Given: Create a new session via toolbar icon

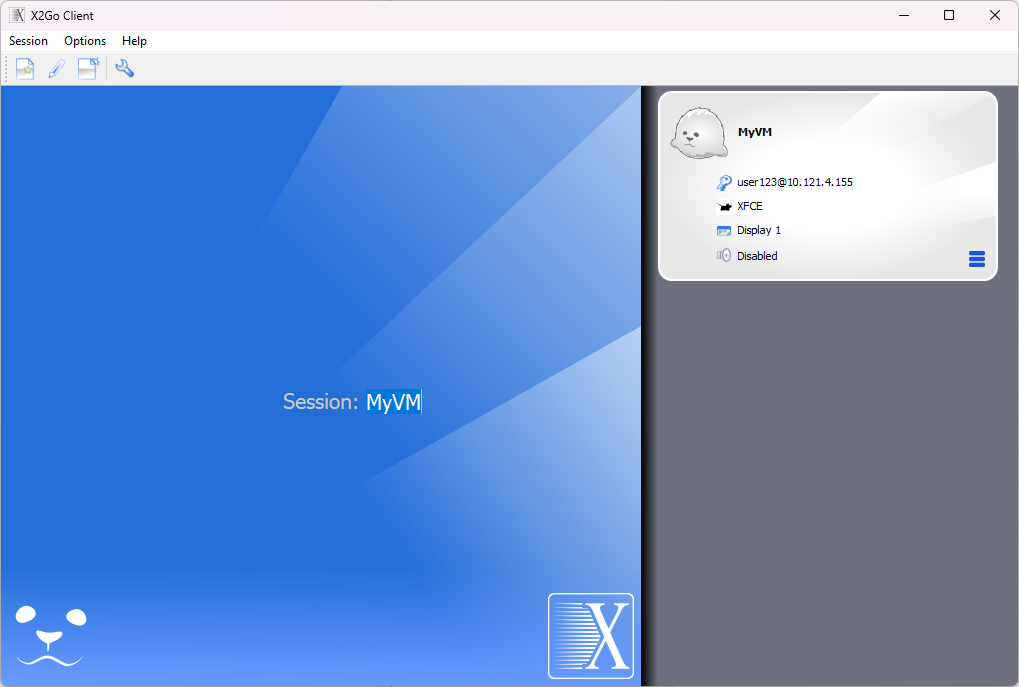Looking at the screenshot, I should (25, 69).
